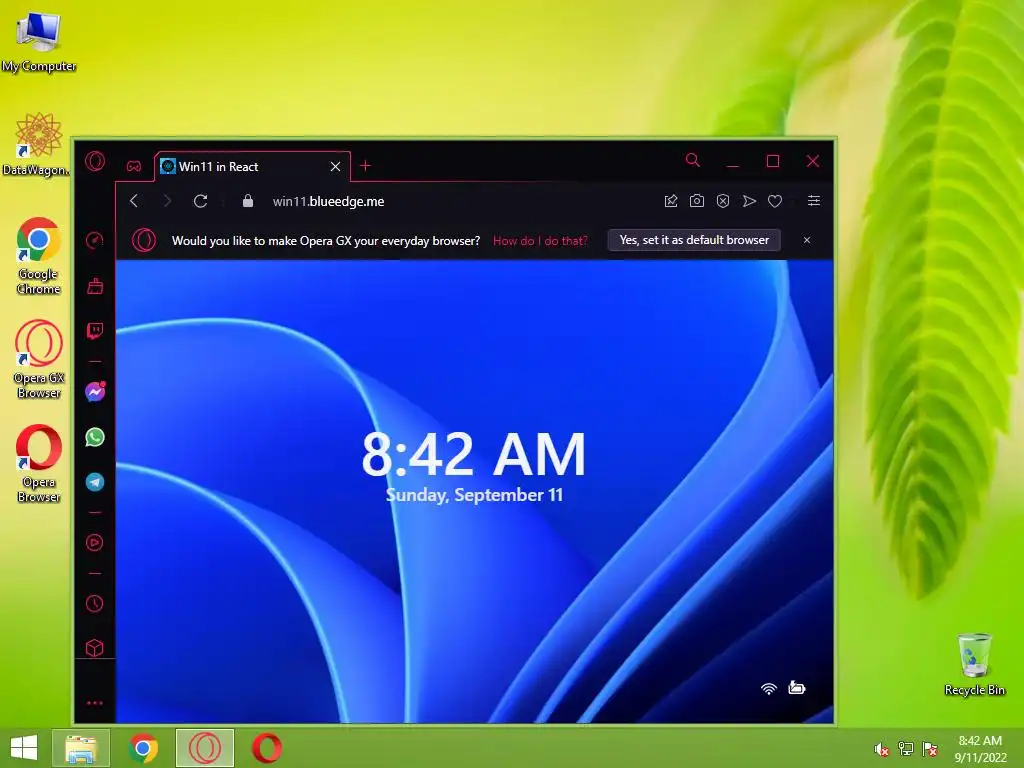Open the page share icon in the address bar
Viewport: 1024px width, 768px height.
[671, 201]
